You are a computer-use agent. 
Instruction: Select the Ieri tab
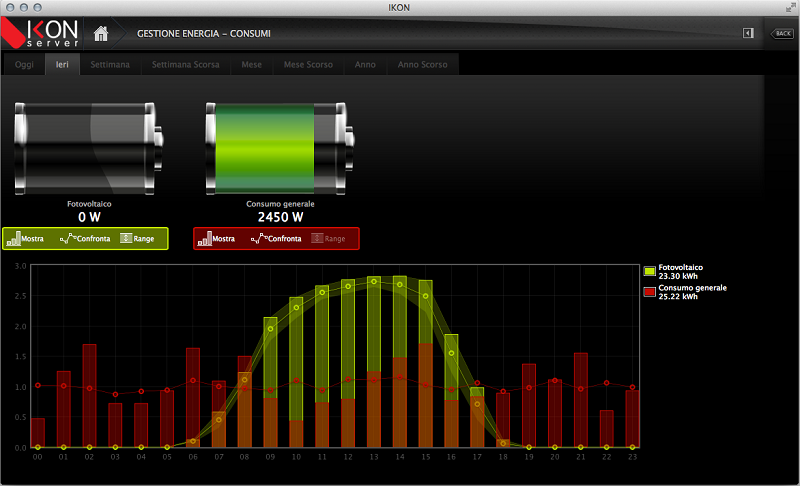pyautogui.click(x=62, y=64)
